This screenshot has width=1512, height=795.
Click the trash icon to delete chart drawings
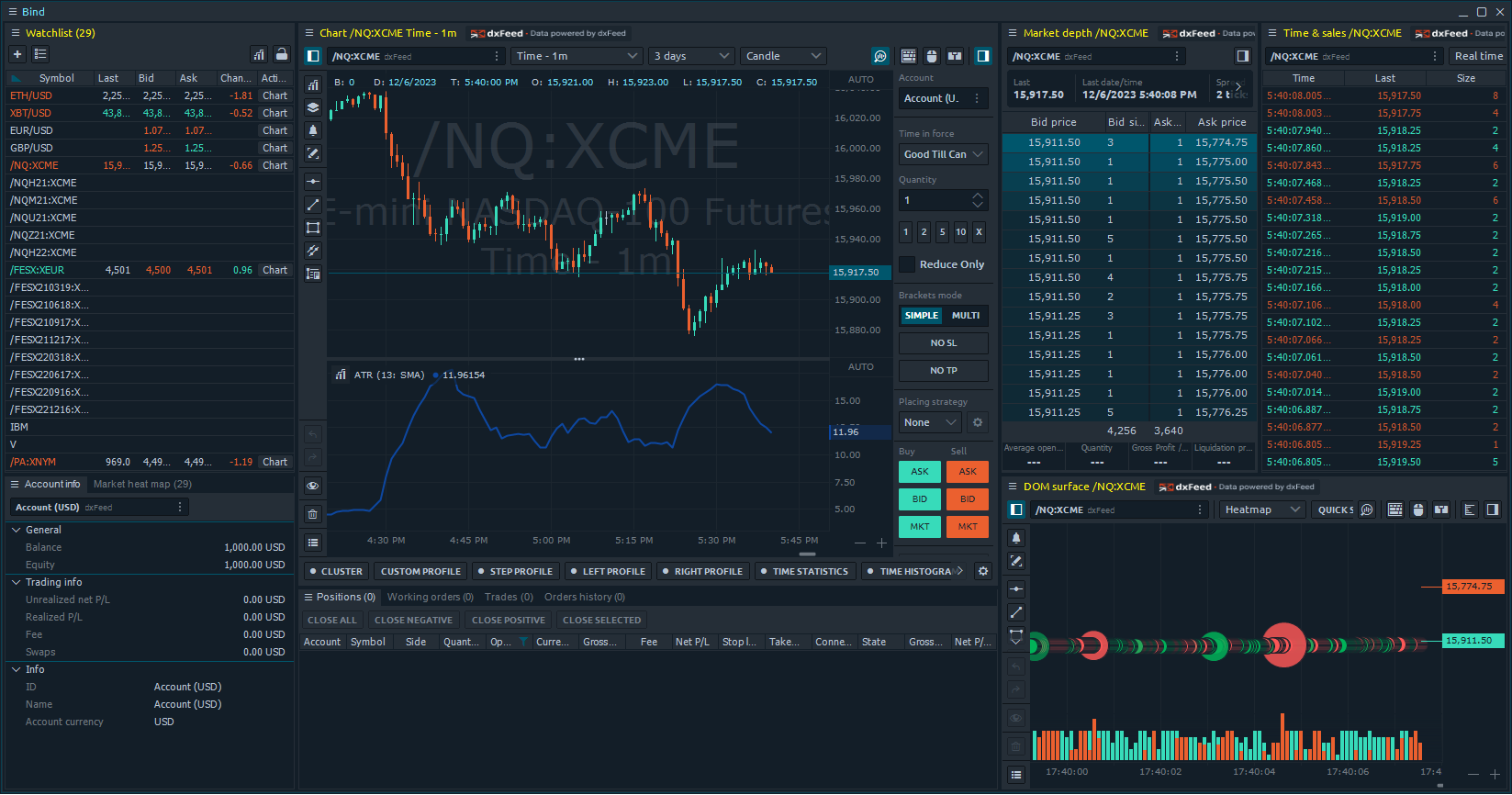point(313,514)
